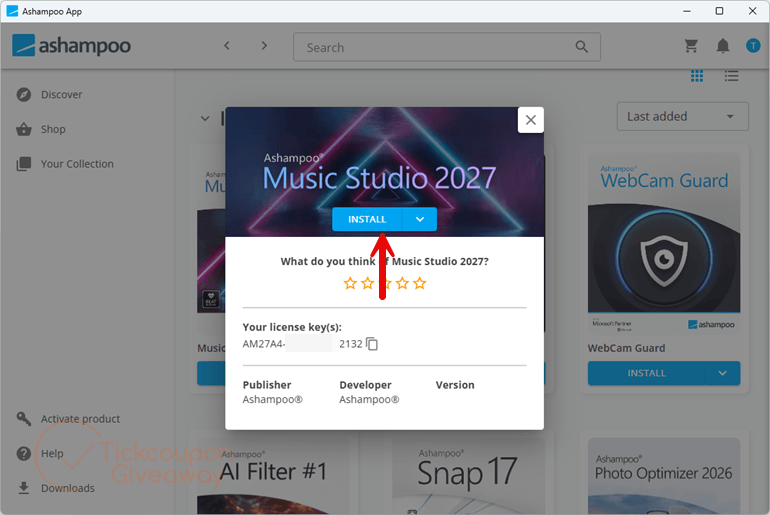
Task: Click the Activate product key icon
Action: coord(24,419)
